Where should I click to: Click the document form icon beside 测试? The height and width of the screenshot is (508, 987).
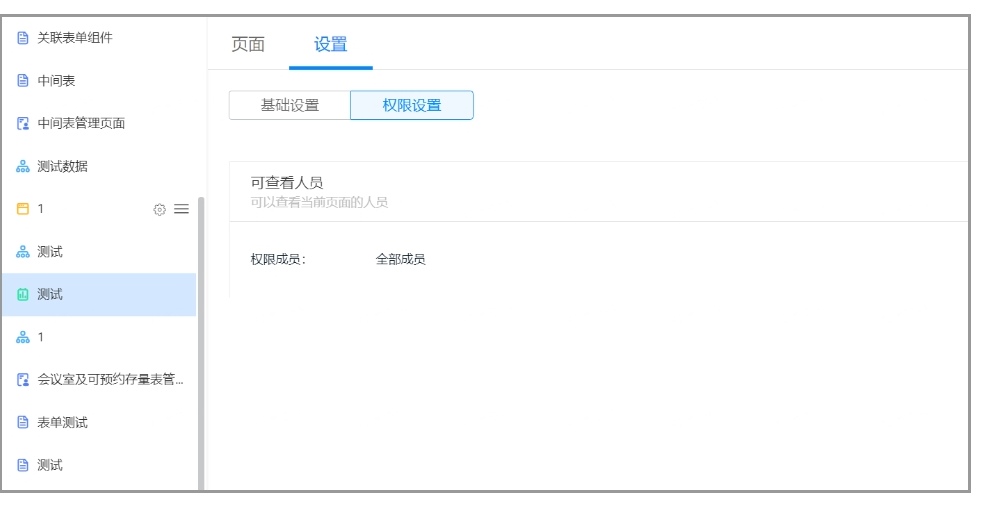click(x=23, y=465)
